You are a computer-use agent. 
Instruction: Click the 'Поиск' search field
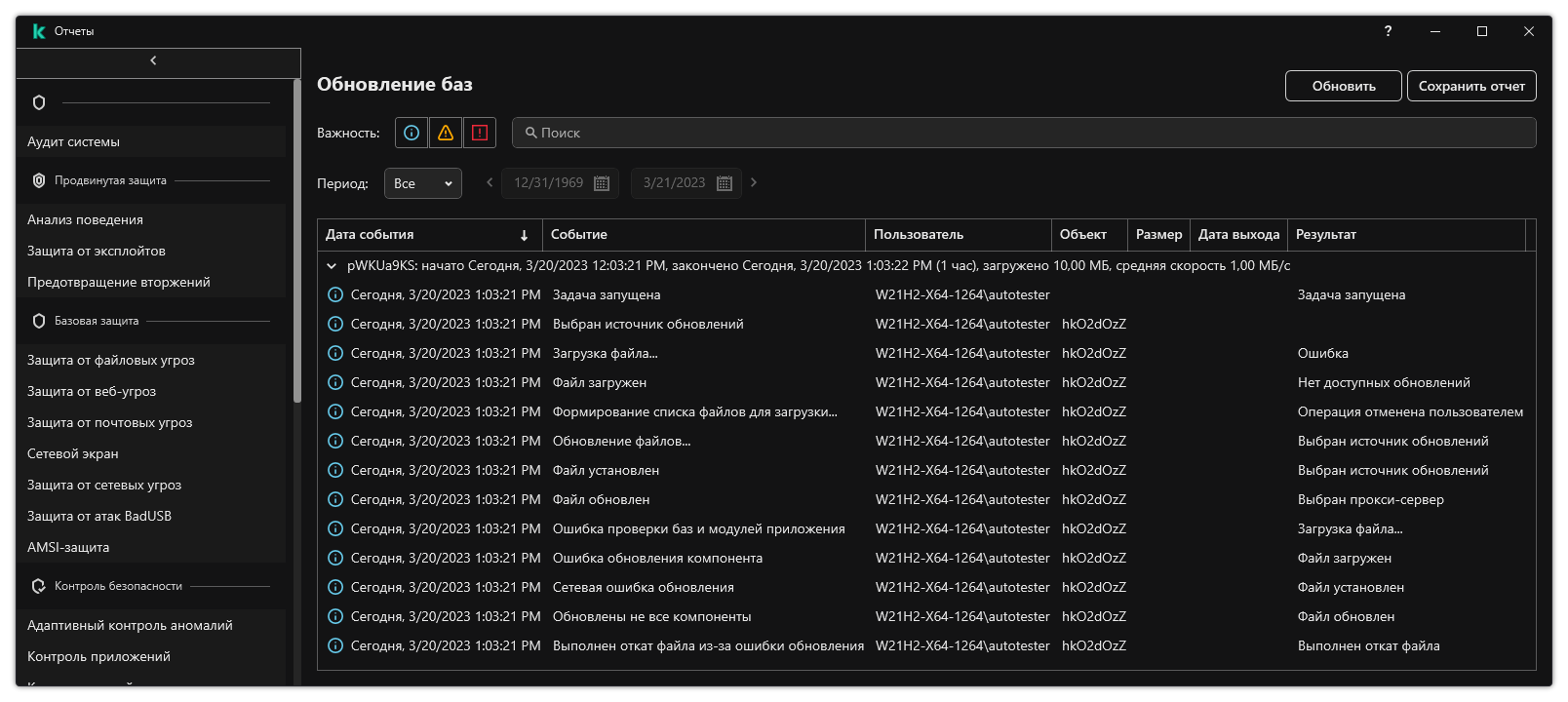point(1024,133)
